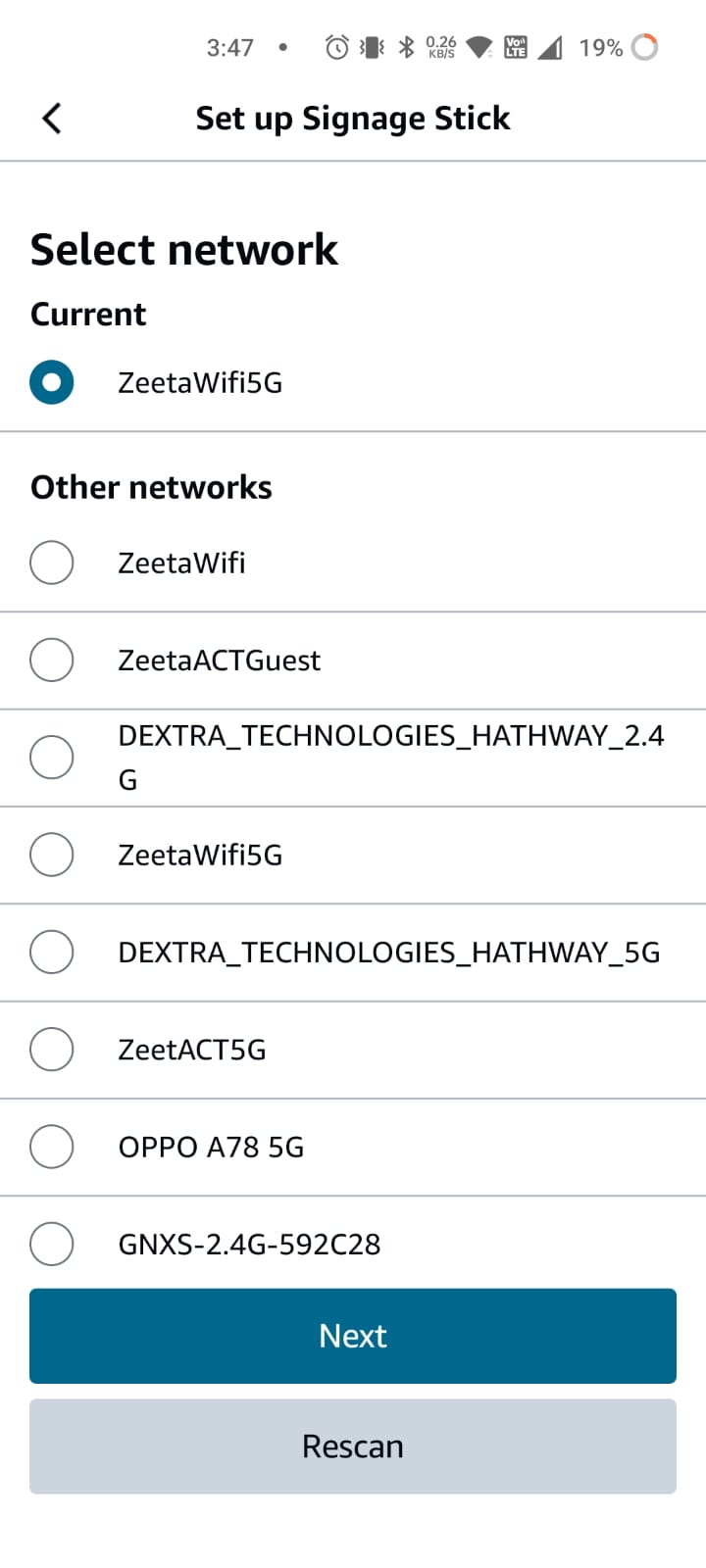Pick the GNXS-2.4G-592C28 network radio button
This screenshot has height=1568, width=706.
tap(52, 1244)
